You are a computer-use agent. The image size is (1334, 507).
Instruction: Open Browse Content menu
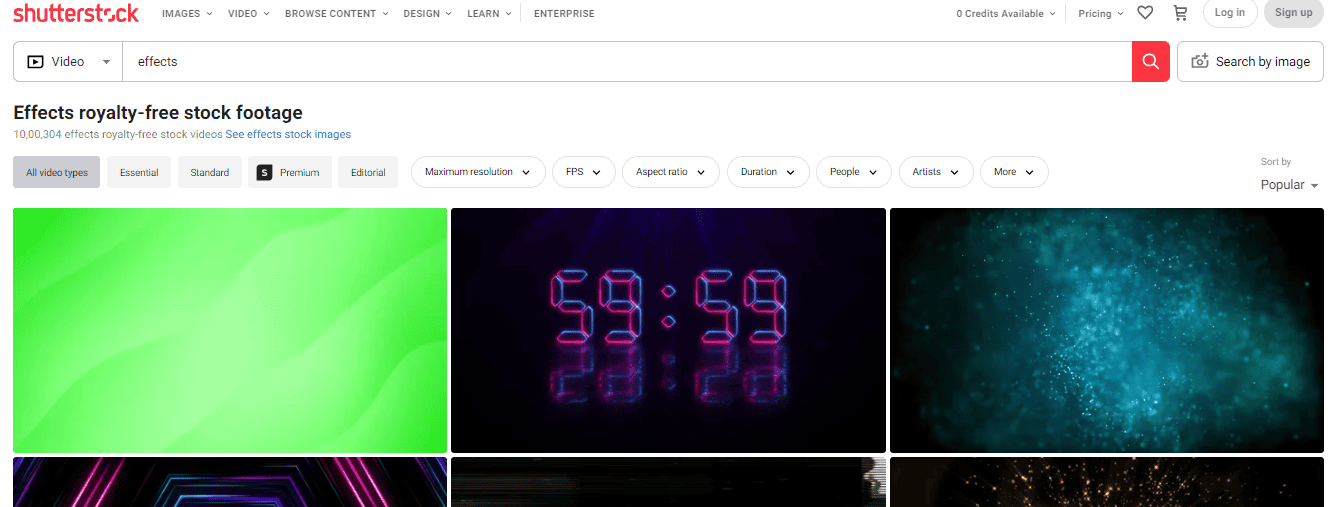pos(337,13)
